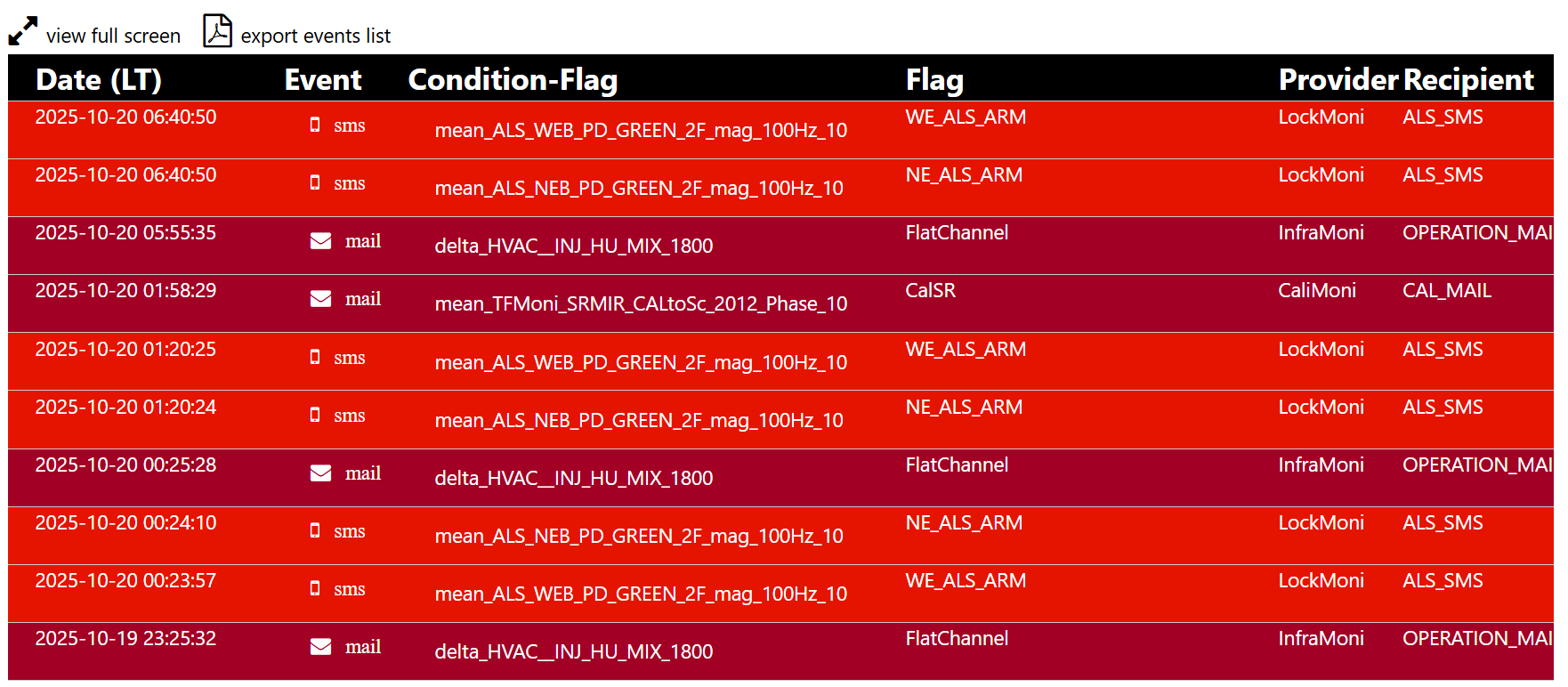This screenshot has height=687, width=1568.
Task: Click the CAL_MAIL recipient cell
Action: tap(1447, 291)
